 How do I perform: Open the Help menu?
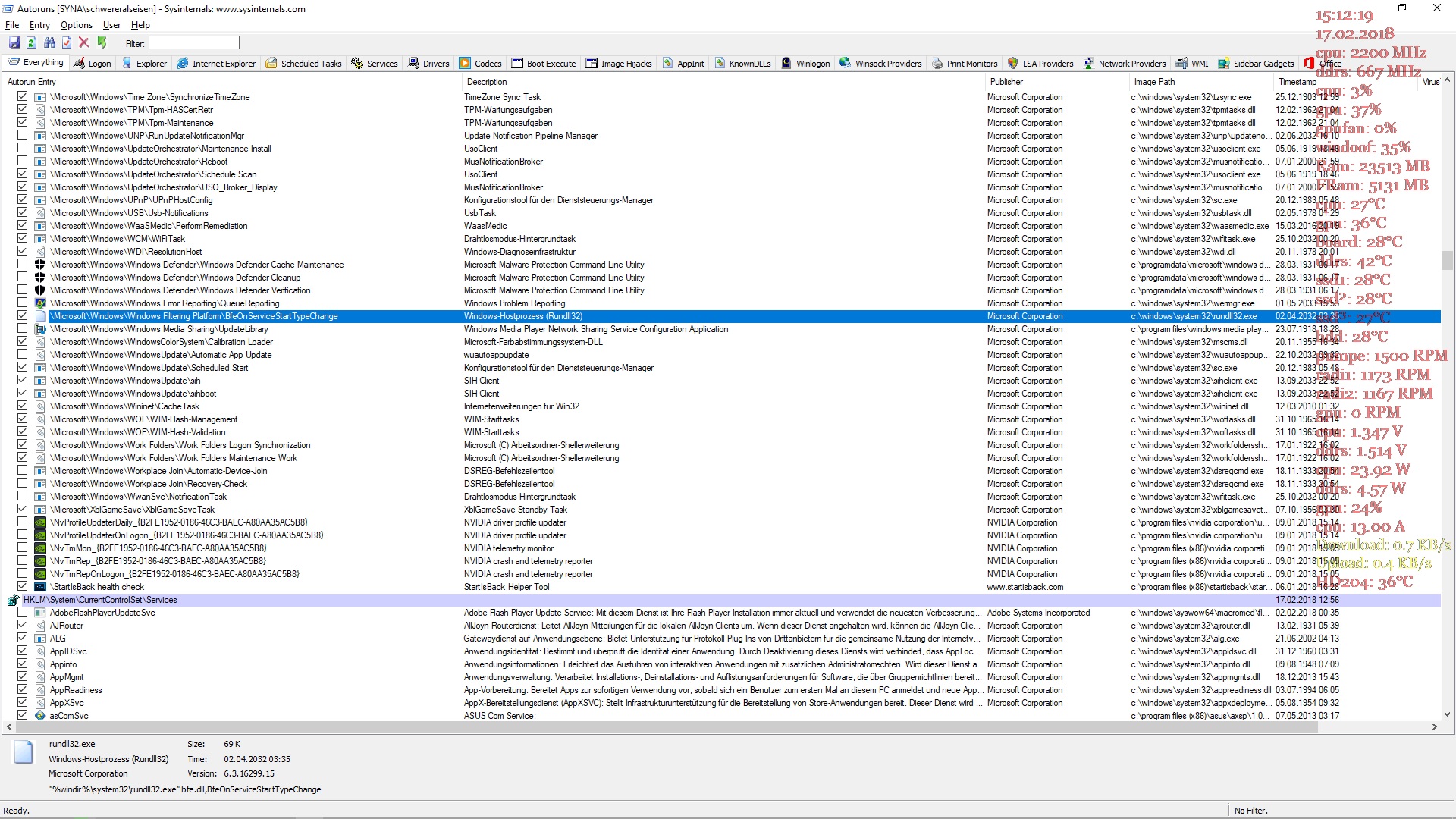click(x=140, y=25)
